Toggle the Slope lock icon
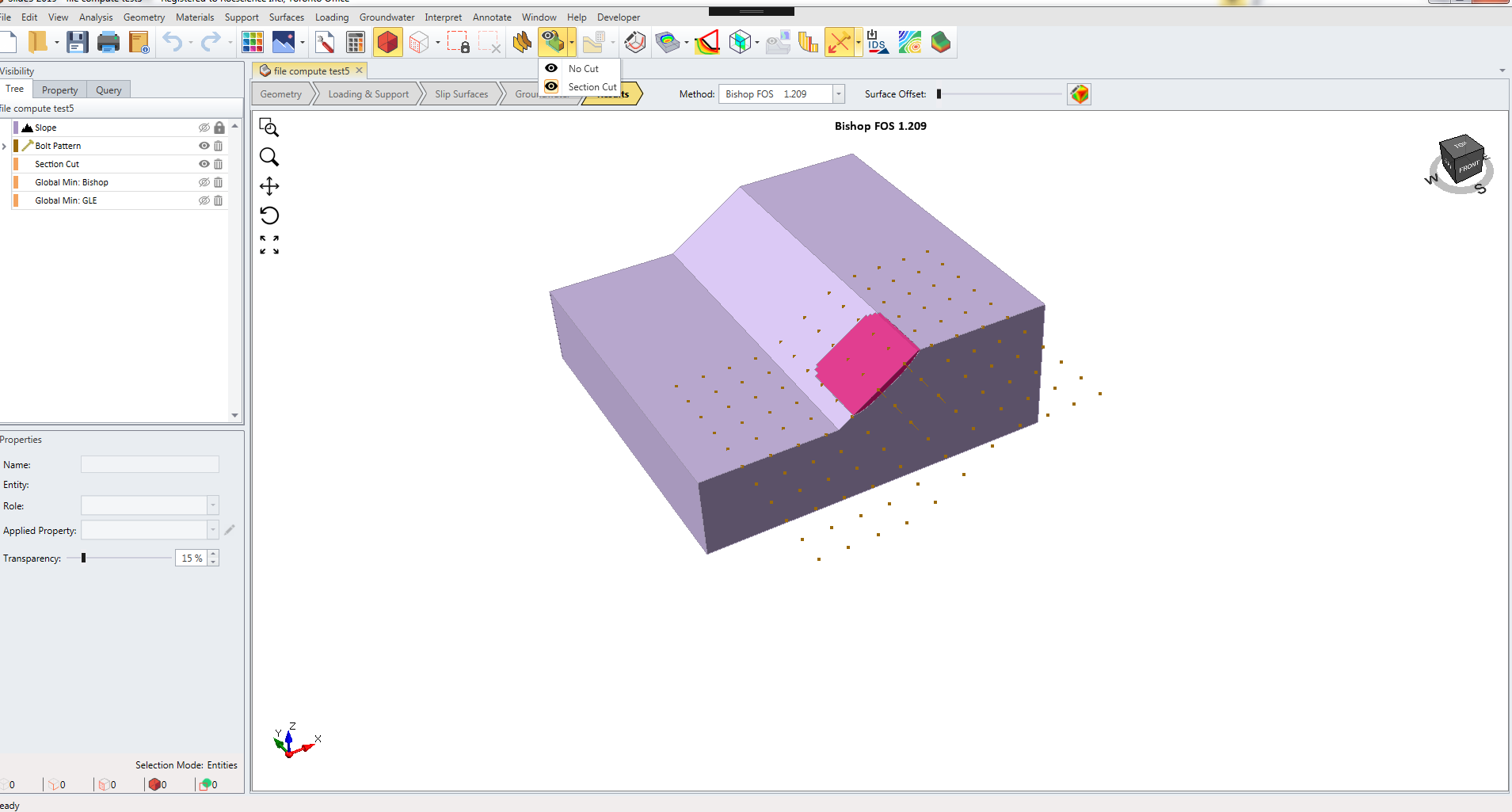The image size is (1512, 812). [219, 128]
